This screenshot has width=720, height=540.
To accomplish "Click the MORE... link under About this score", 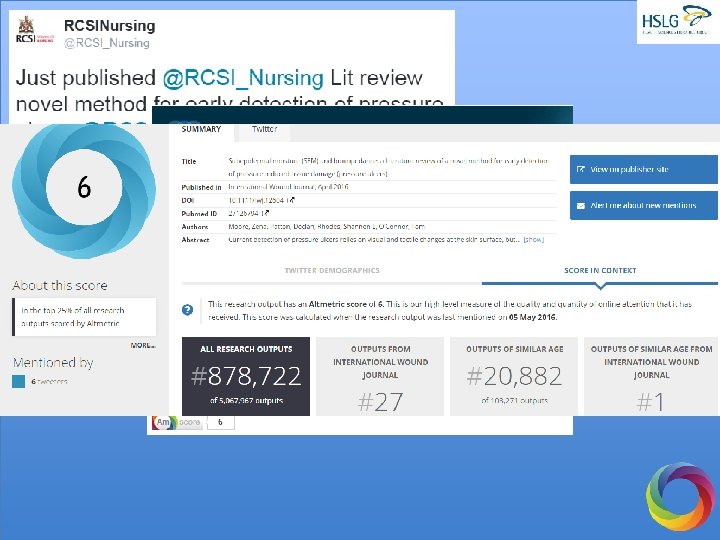I will pyautogui.click(x=143, y=346).
